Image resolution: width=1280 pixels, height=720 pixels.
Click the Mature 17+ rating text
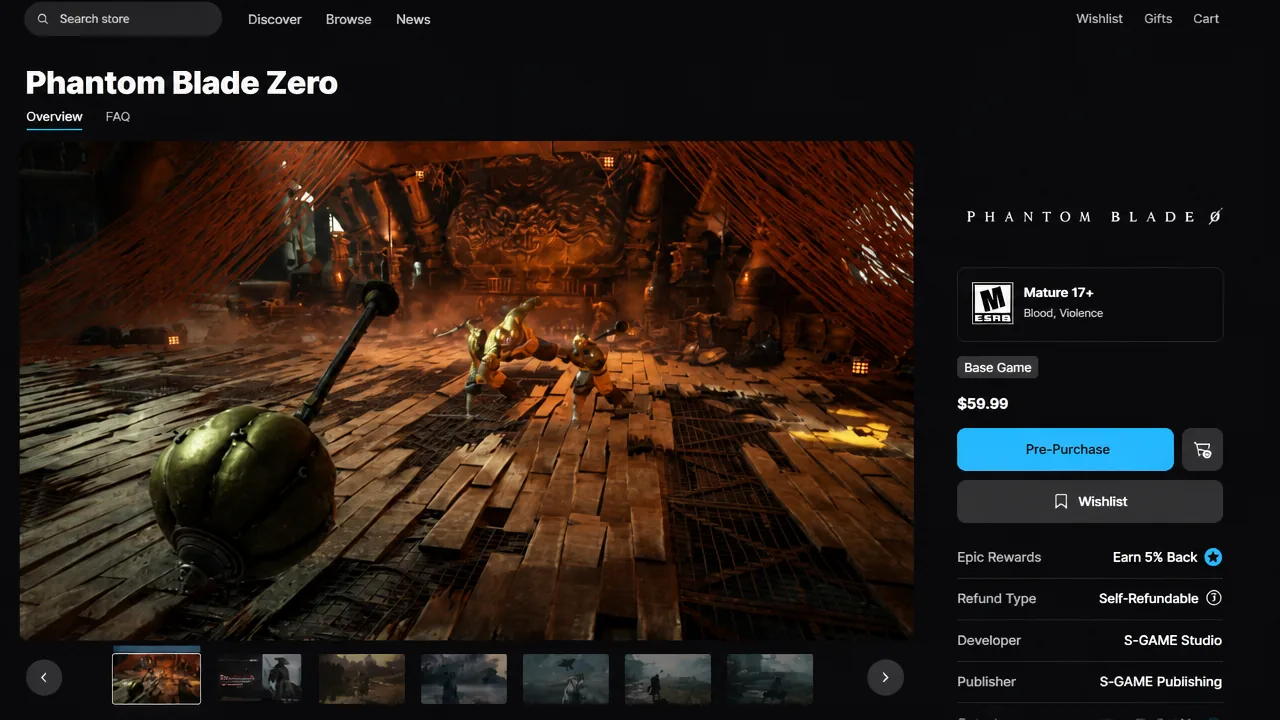[1059, 293]
